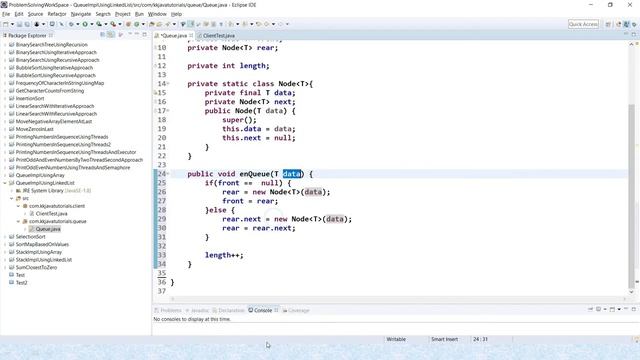
Task: Close the Queue.java editor tab
Action: coord(191,36)
